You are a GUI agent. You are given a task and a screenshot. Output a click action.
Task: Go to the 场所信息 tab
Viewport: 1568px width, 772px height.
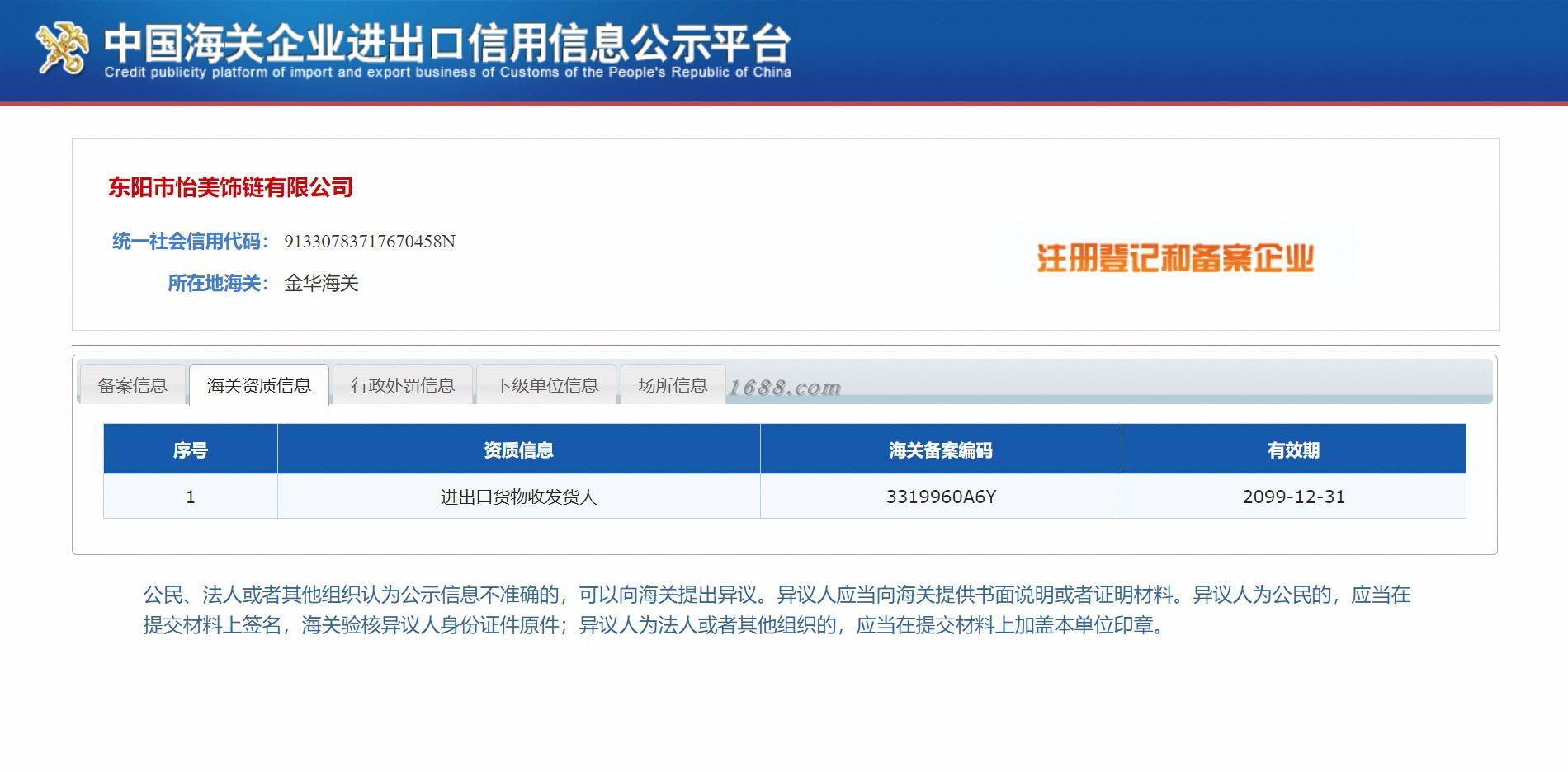pyautogui.click(x=673, y=385)
